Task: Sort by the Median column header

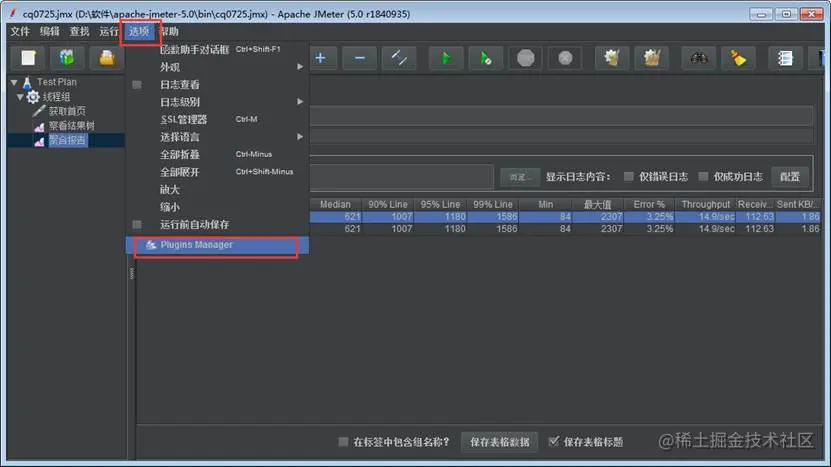Action: pyautogui.click(x=335, y=205)
